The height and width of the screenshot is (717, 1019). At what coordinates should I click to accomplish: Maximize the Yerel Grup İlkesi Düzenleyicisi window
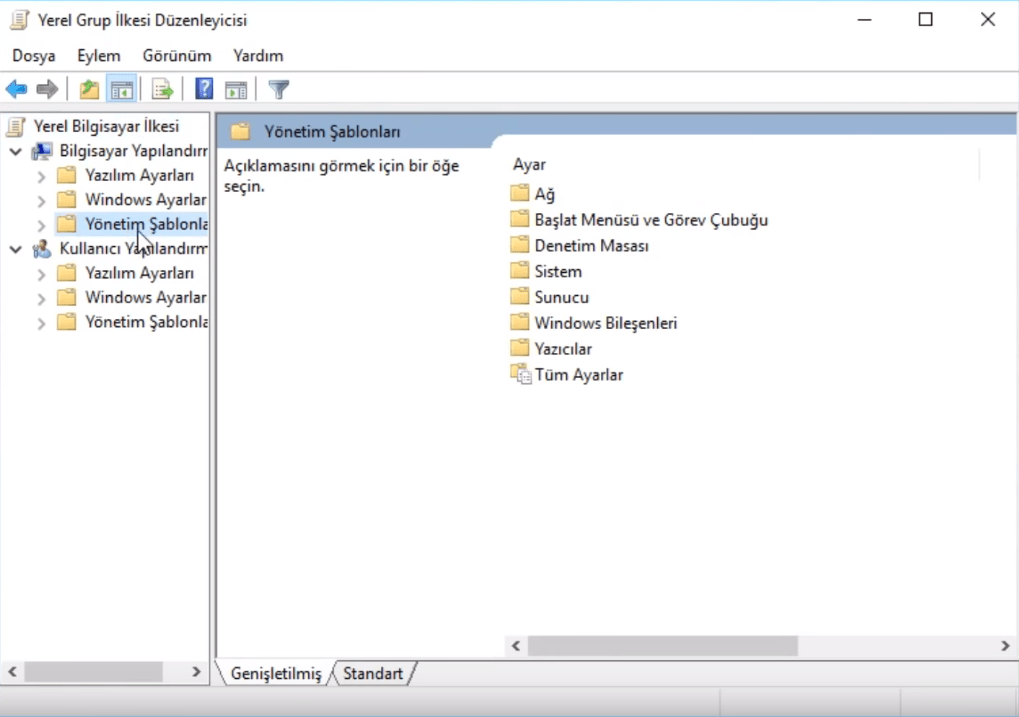click(925, 20)
